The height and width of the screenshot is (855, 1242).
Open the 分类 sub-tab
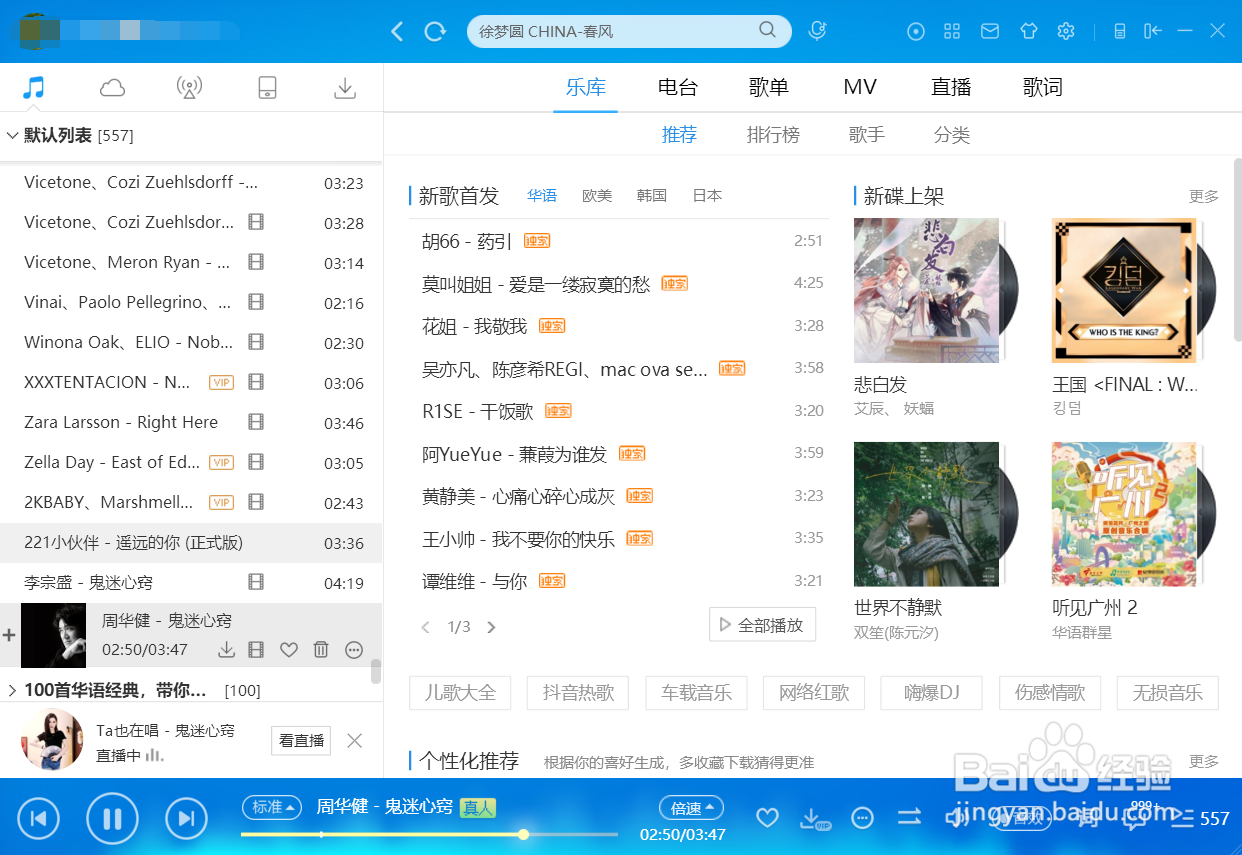click(952, 135)
